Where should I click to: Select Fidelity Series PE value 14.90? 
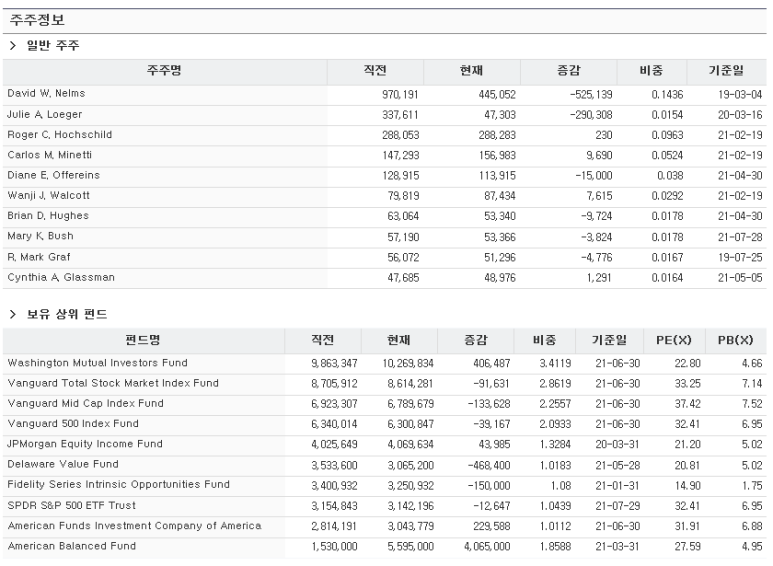[688, 486]
